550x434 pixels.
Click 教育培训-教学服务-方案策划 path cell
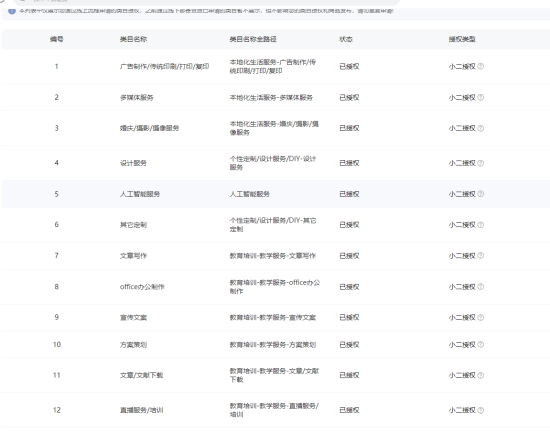tap(273, 345)
